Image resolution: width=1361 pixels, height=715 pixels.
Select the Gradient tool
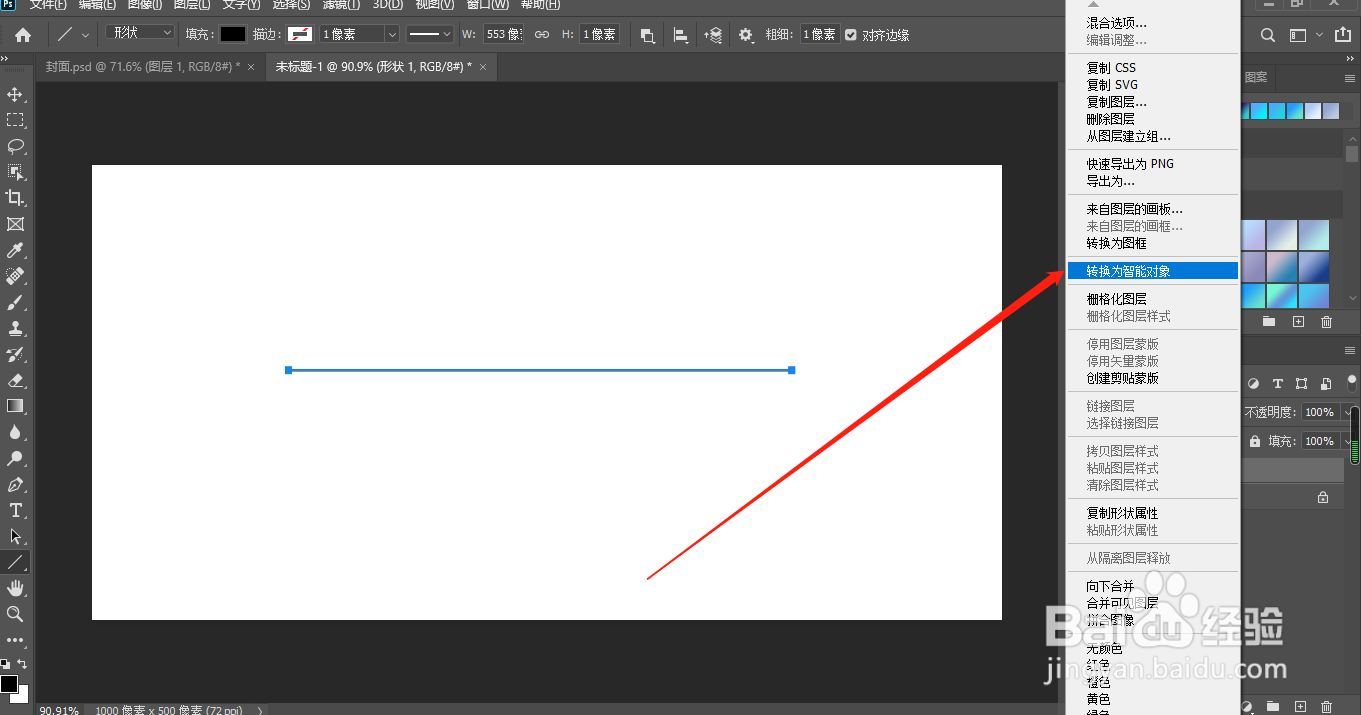pos(15,406)
